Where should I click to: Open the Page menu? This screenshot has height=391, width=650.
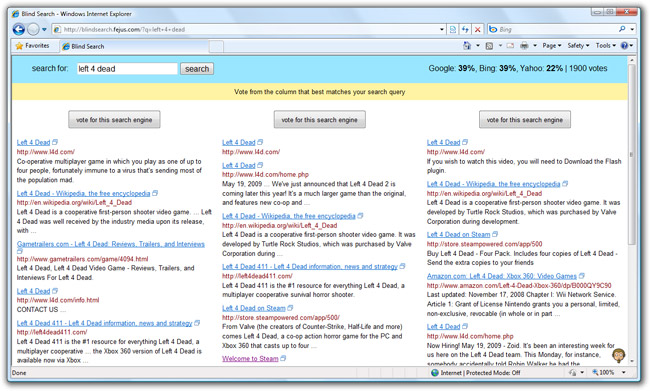coord(552,46)
